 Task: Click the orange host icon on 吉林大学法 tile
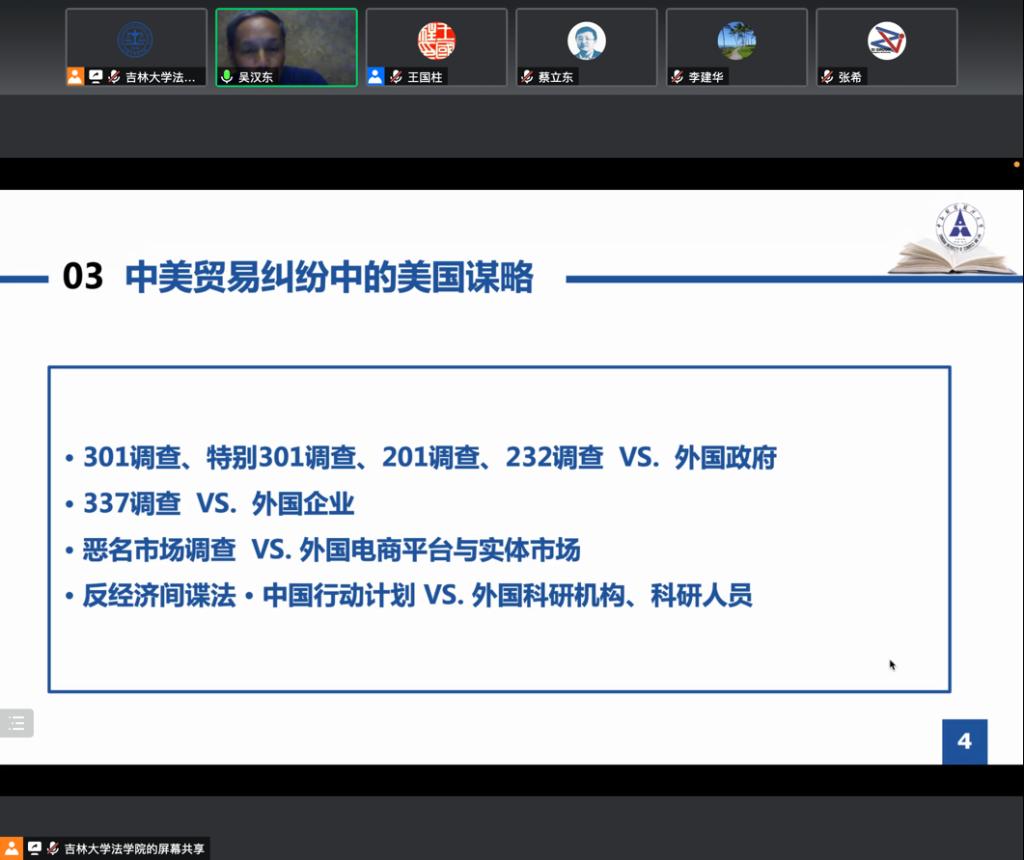[75, 77]
